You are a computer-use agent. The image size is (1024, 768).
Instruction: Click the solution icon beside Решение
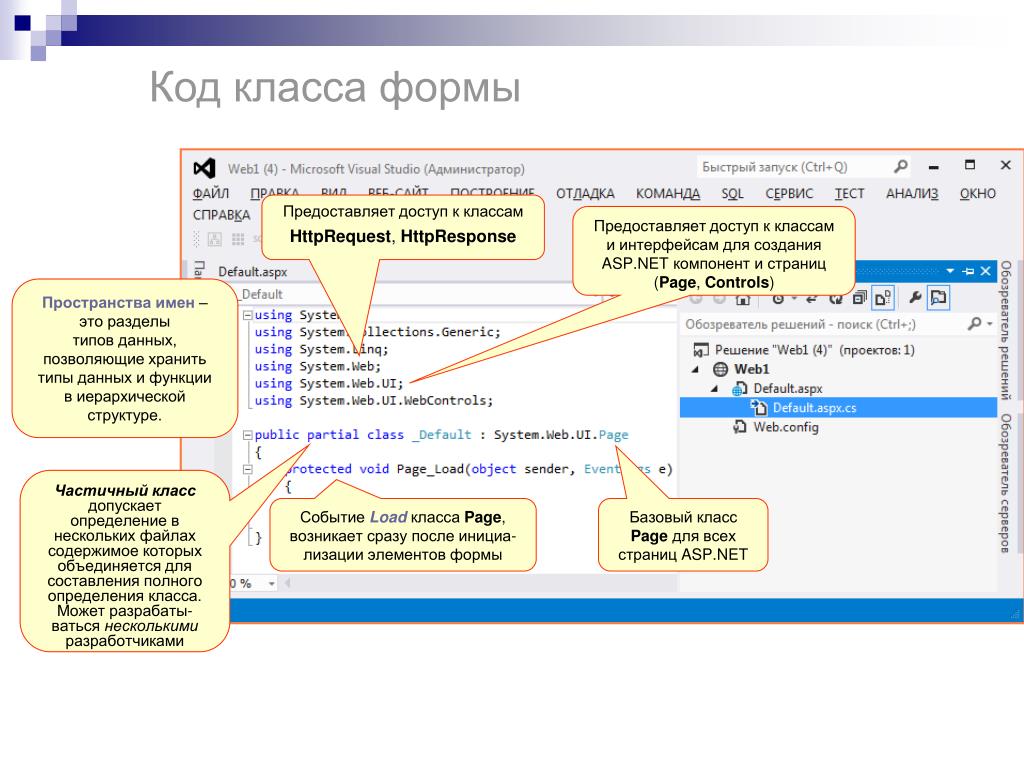701,350
